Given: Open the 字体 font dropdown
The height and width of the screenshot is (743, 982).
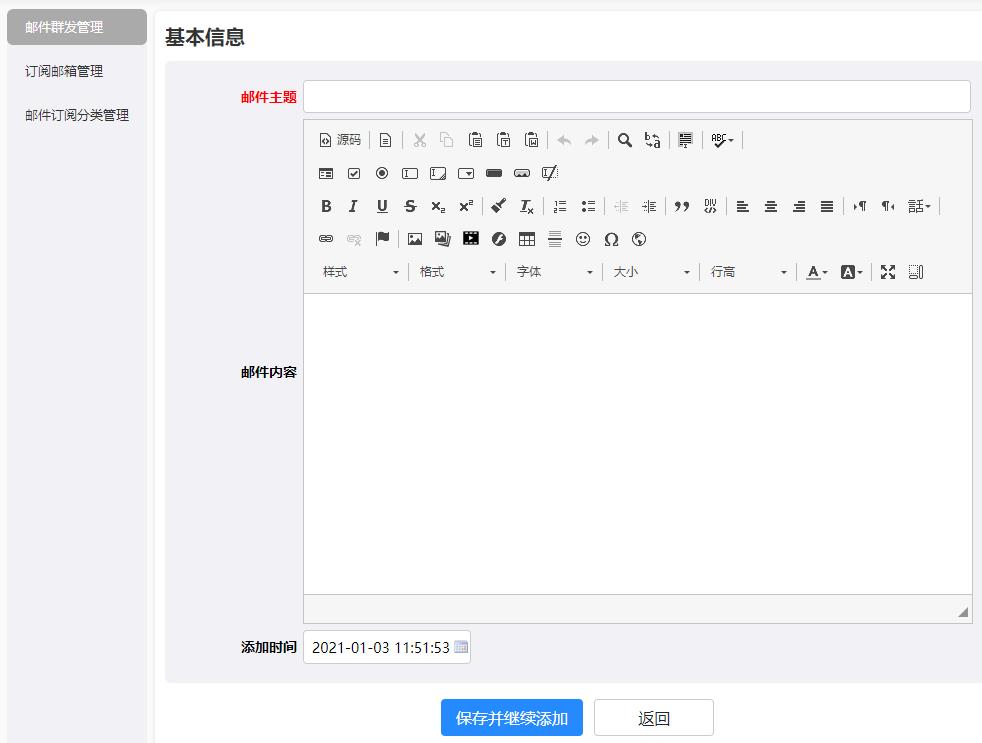Looking at the screenshot, I should tap(554, 272).
